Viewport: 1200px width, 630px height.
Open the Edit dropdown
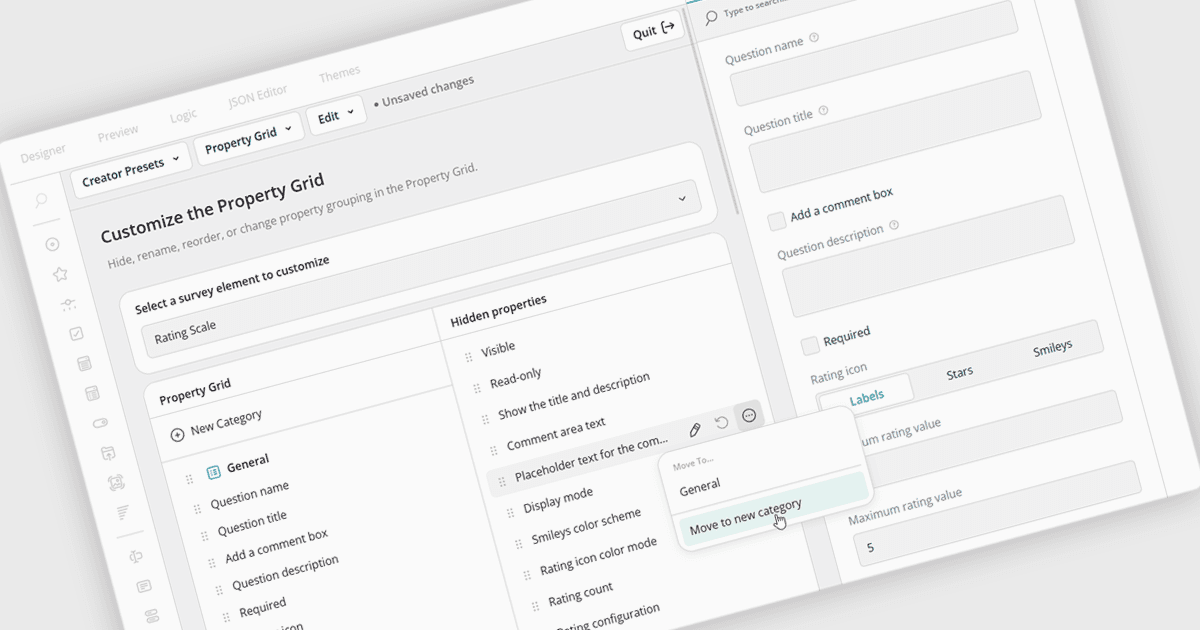(x=335, y=115)
